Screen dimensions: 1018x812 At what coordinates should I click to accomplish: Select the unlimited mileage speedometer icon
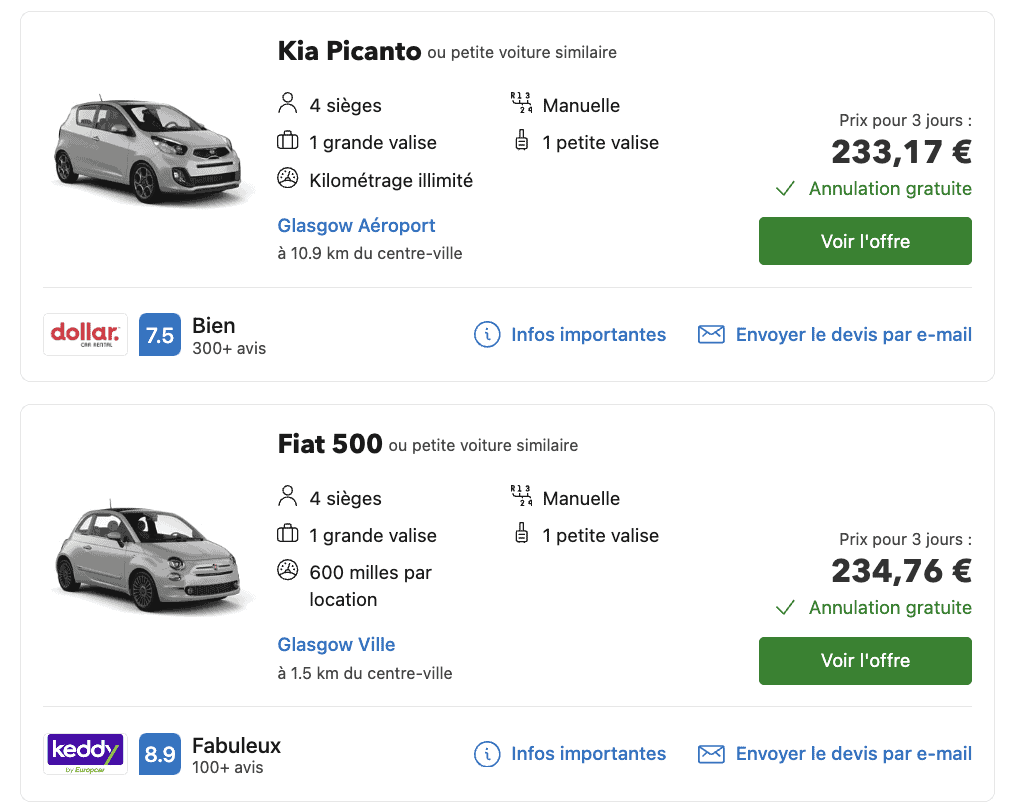288,177
